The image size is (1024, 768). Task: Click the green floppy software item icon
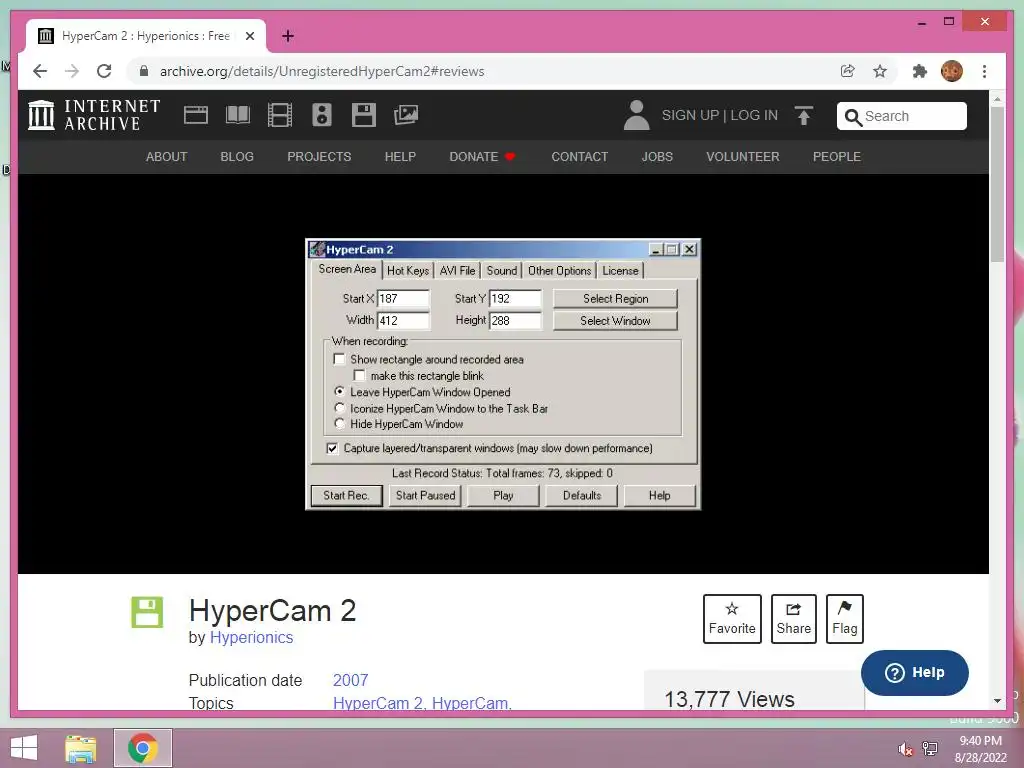coord(147,612)
